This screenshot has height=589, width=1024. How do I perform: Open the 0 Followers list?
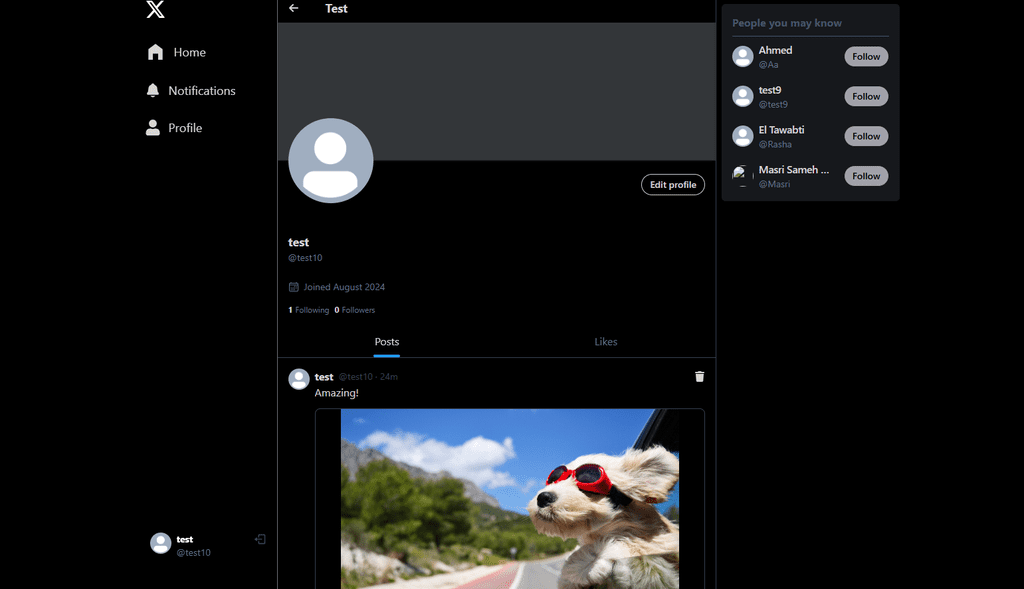[355, 310]
